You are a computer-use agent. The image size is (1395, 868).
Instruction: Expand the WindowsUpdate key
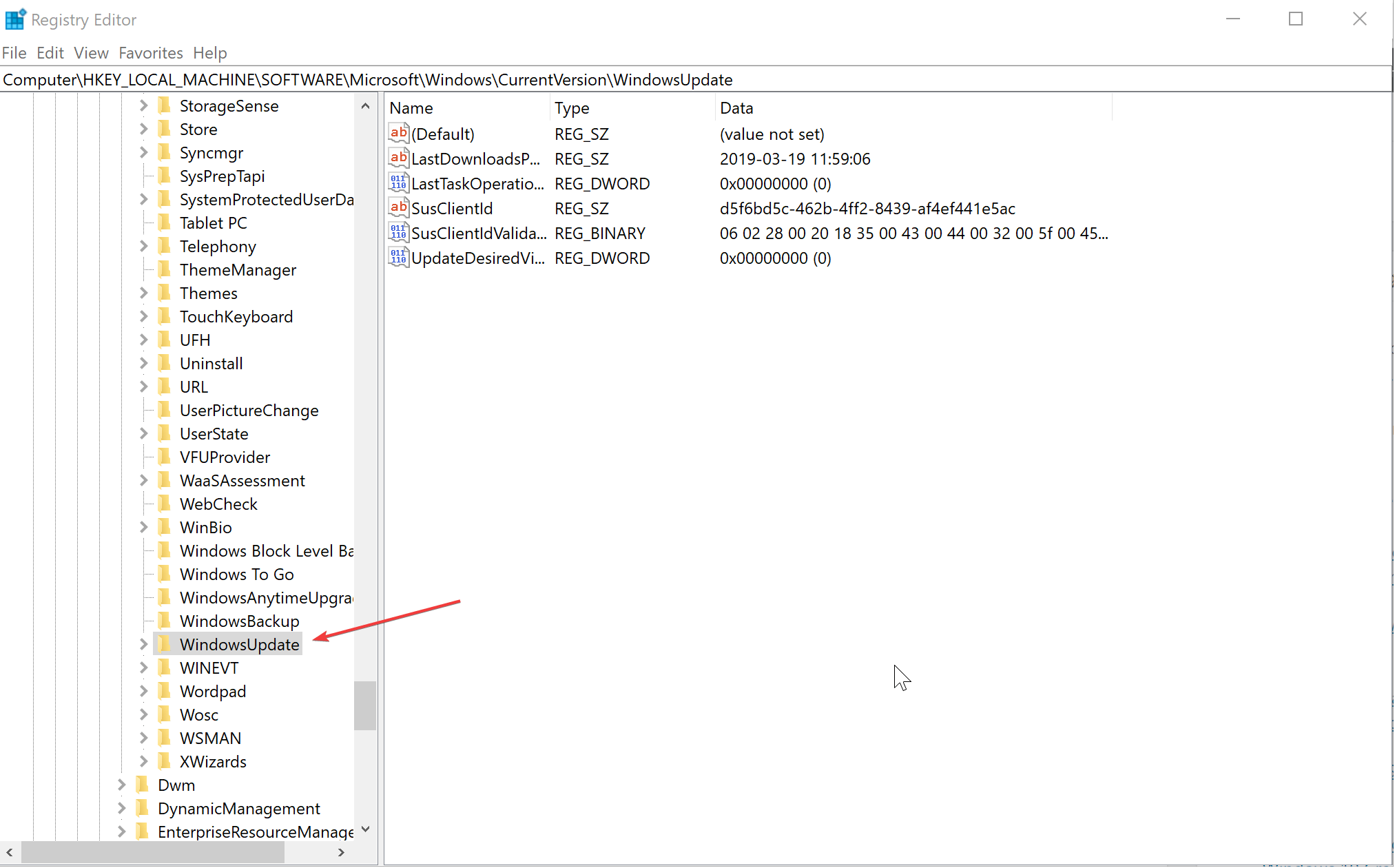coord(143,644)
